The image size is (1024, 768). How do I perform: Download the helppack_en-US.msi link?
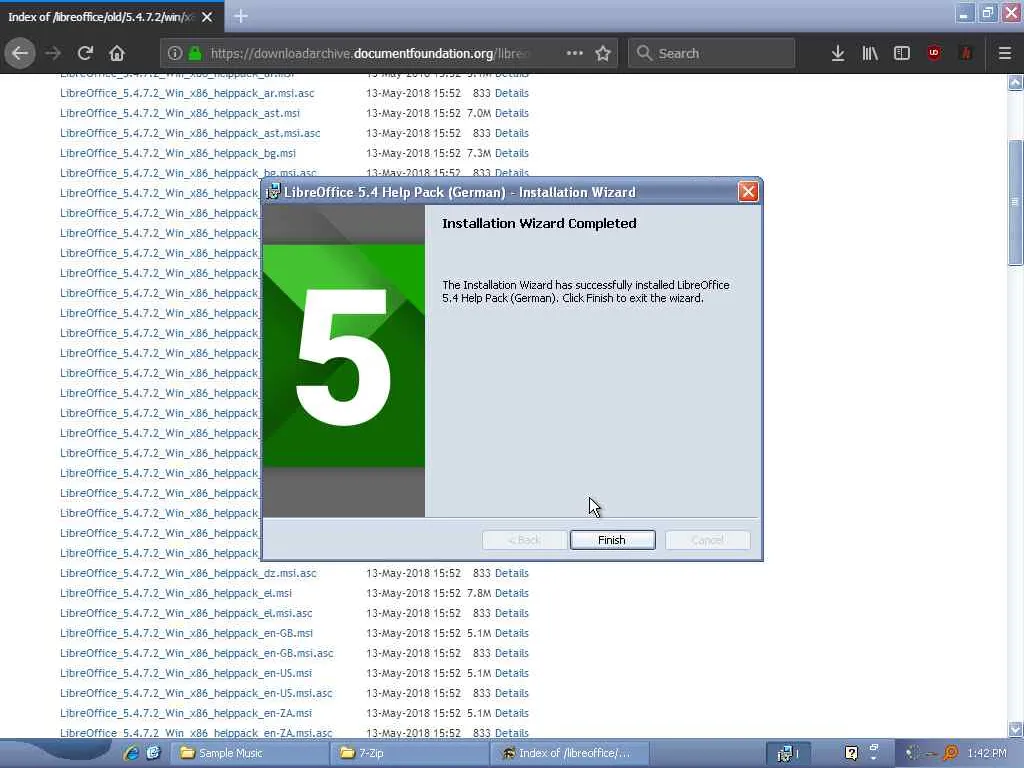(x=185, y=673)
